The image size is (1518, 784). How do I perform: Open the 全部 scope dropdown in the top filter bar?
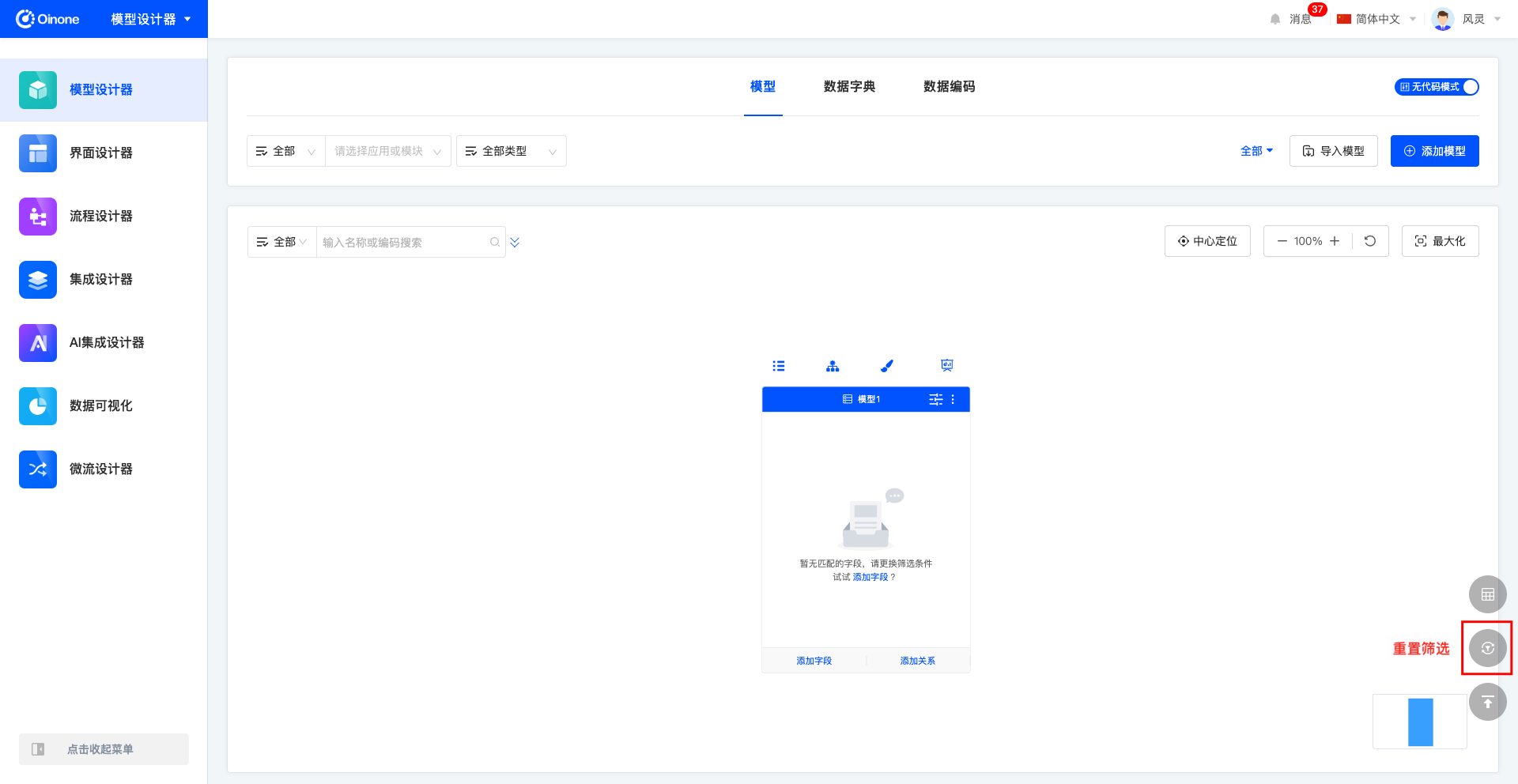coord(286,151)
